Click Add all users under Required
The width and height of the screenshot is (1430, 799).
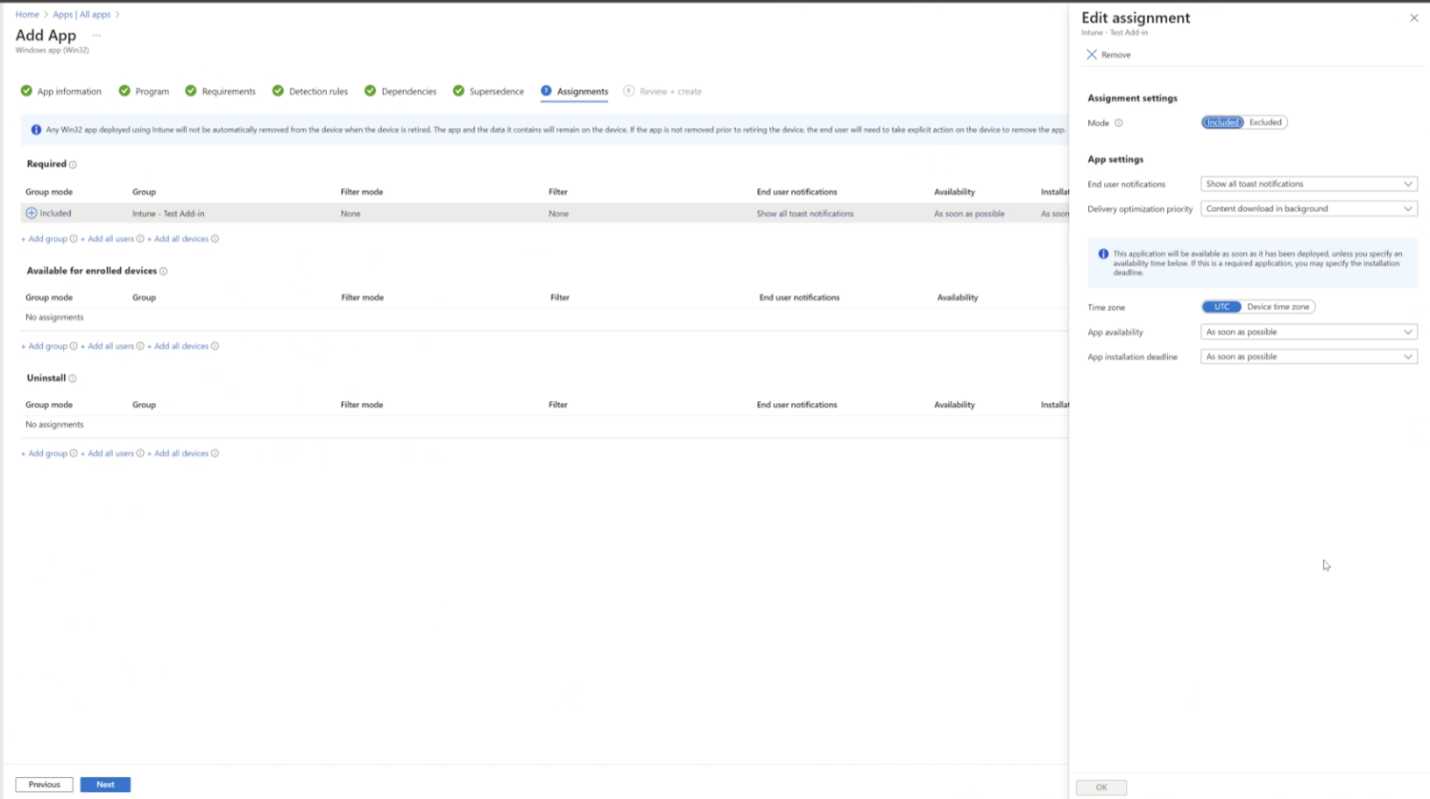click(x=110, y=239)
